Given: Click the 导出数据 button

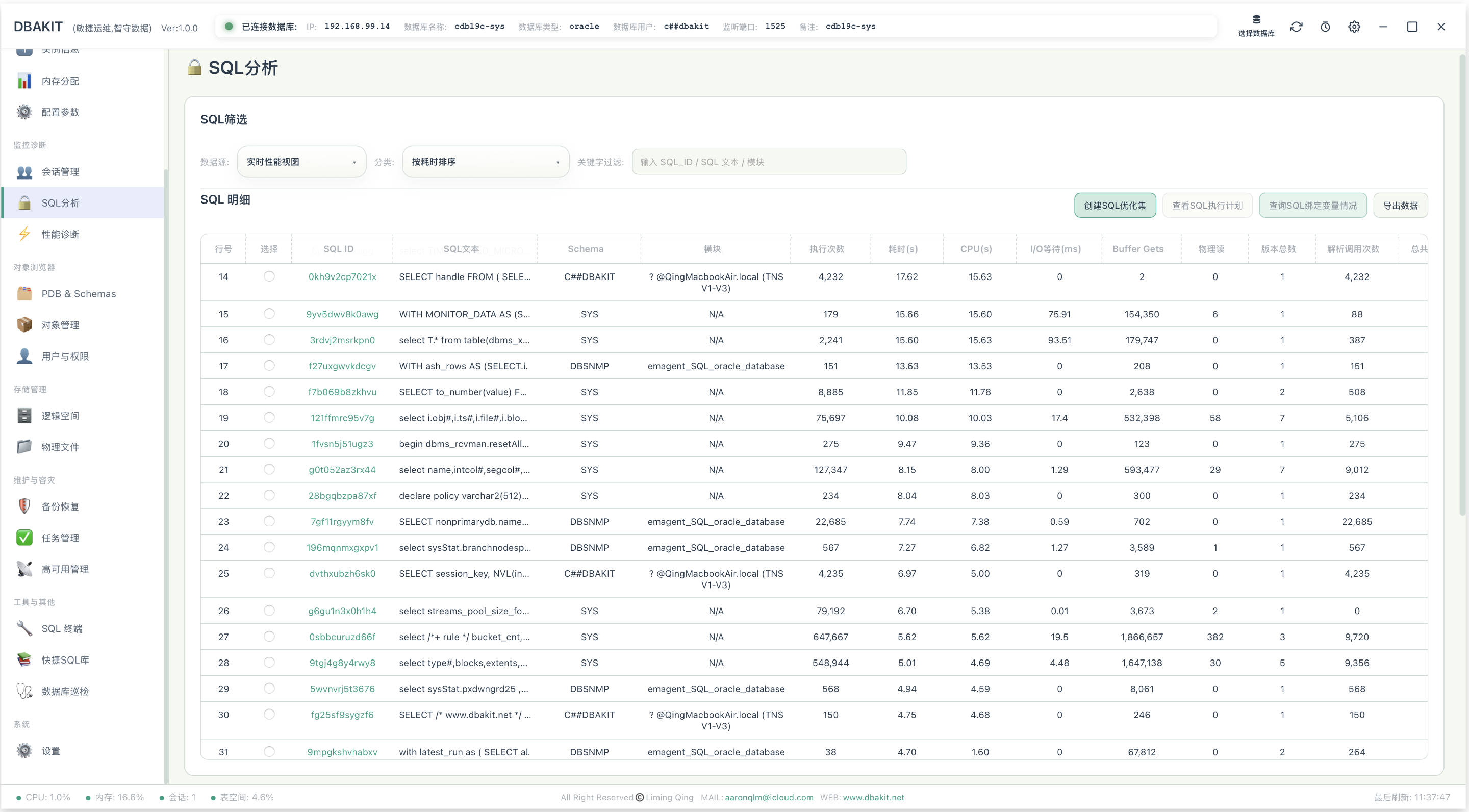Looking at the screenshot, I should (x=1401, y=205).
